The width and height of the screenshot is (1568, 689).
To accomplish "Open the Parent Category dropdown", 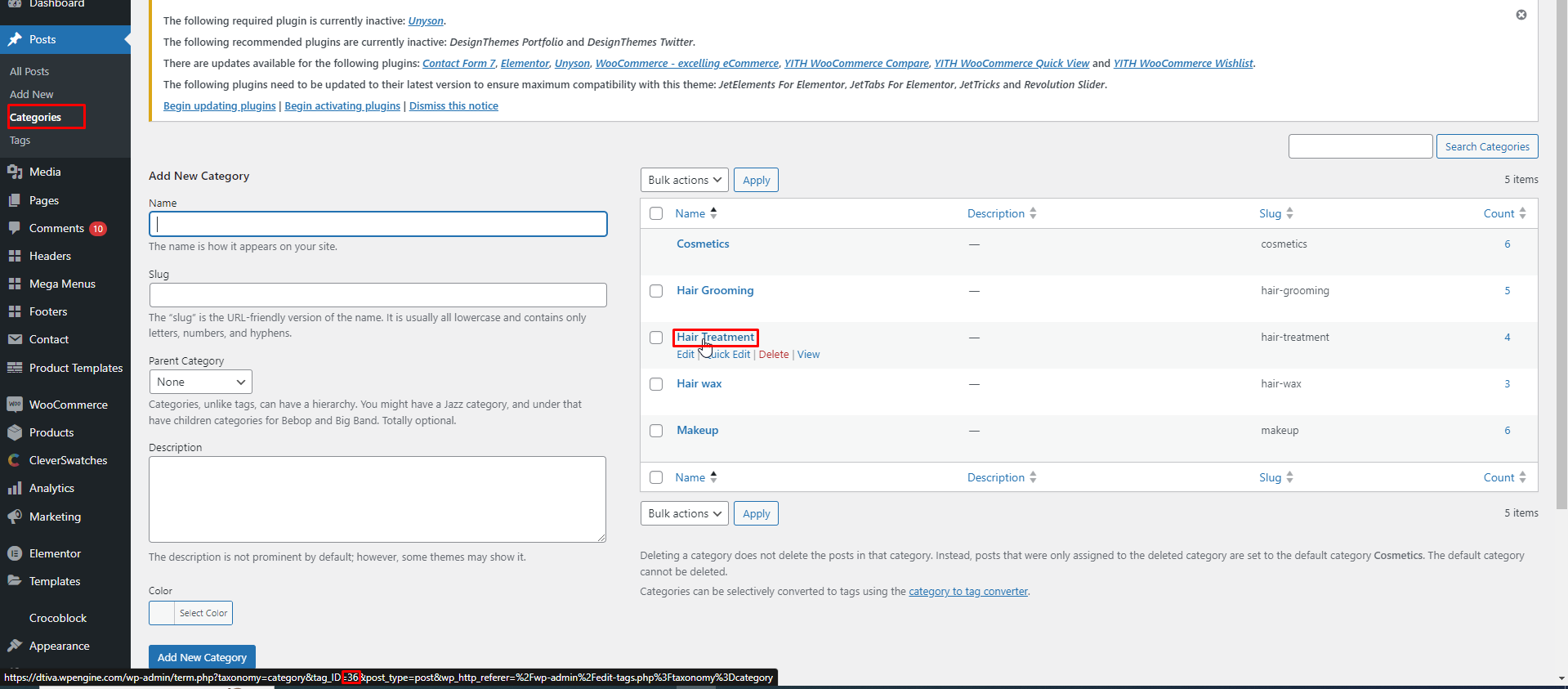I will 200,382.
